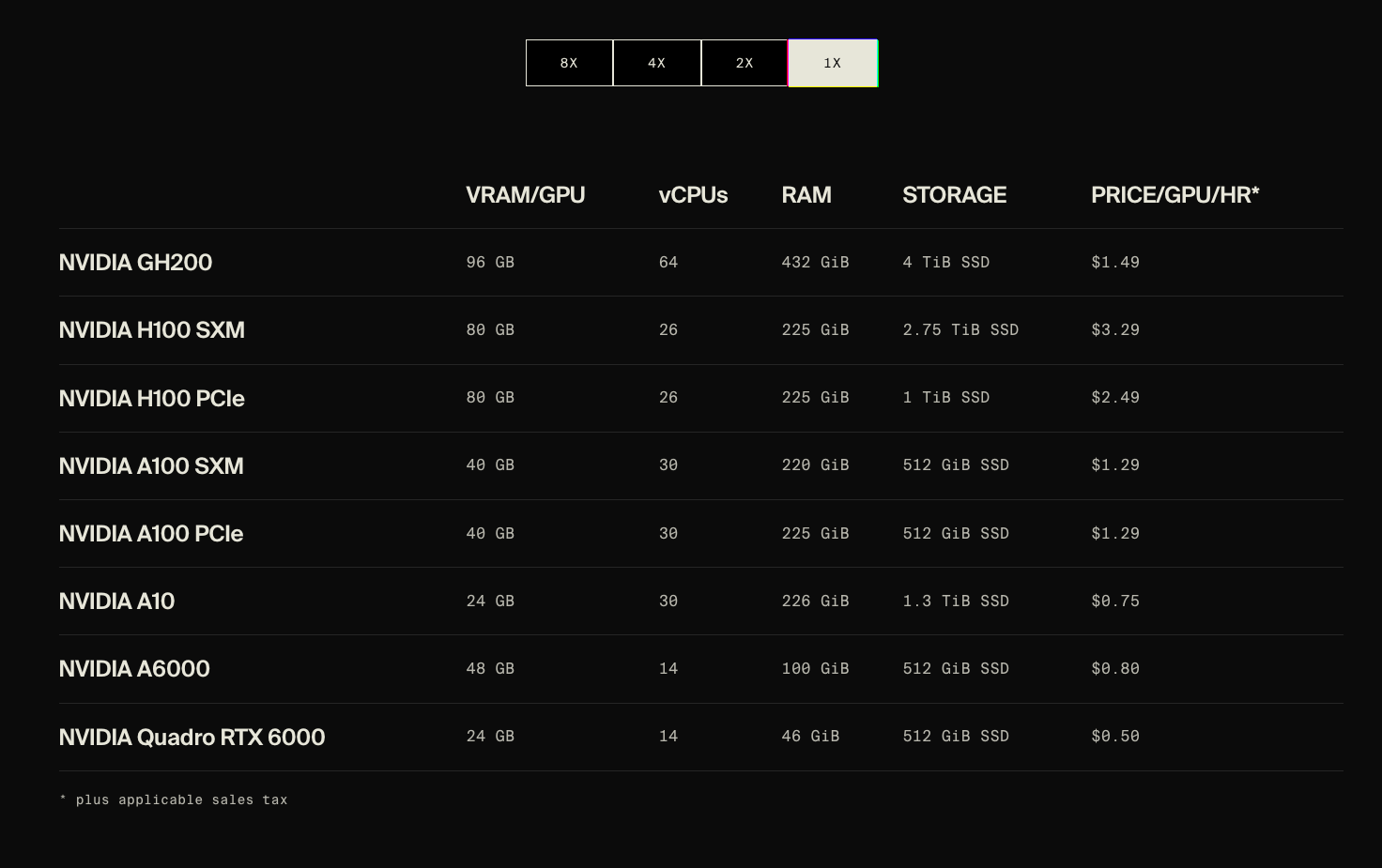The height and width of the screenshot is (868, 1382).
Task: Select the NVIDIA GH200 row name
Action: (x=135, y=263)
